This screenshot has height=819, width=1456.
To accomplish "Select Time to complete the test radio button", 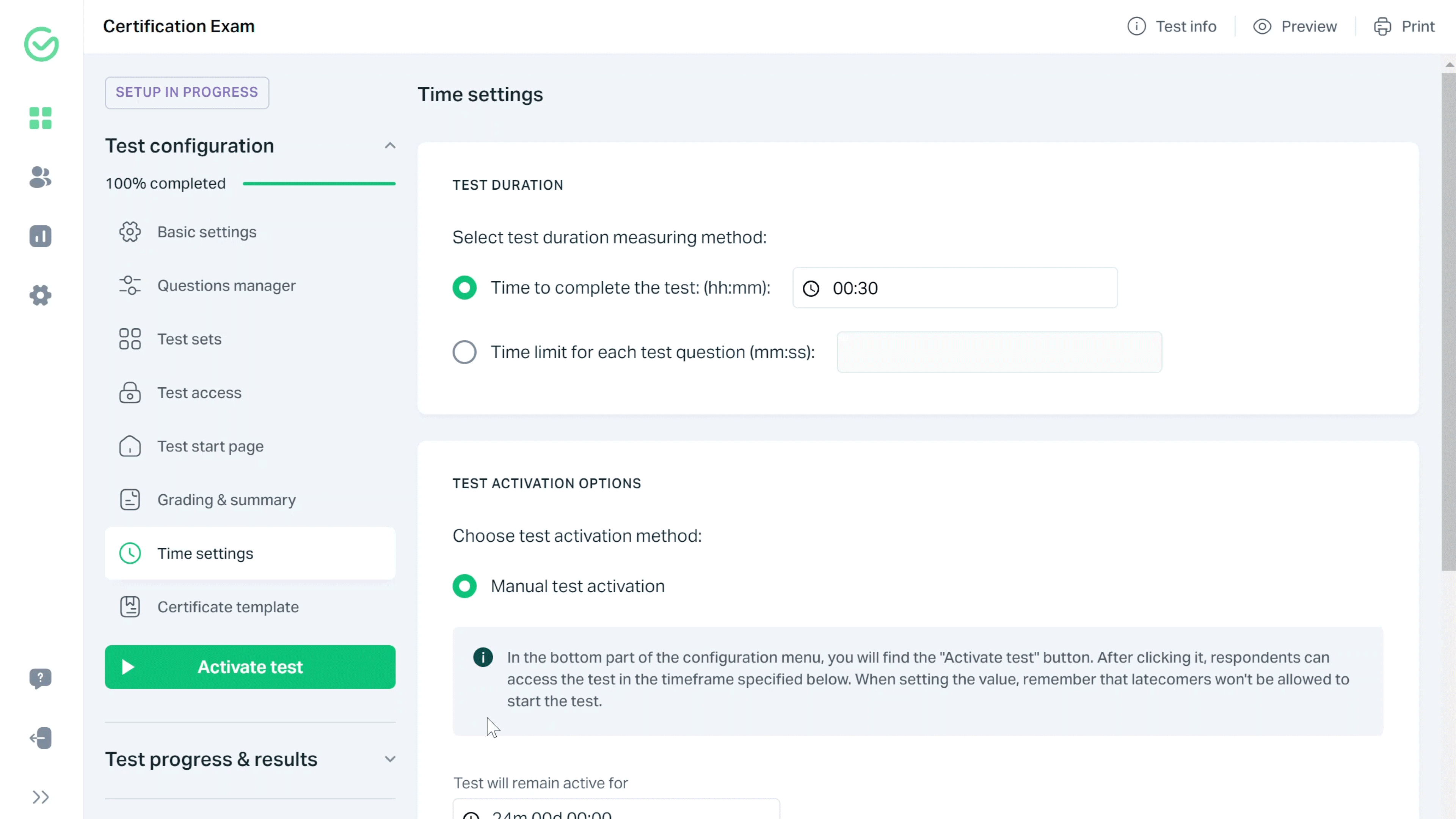I will [464, 288].
